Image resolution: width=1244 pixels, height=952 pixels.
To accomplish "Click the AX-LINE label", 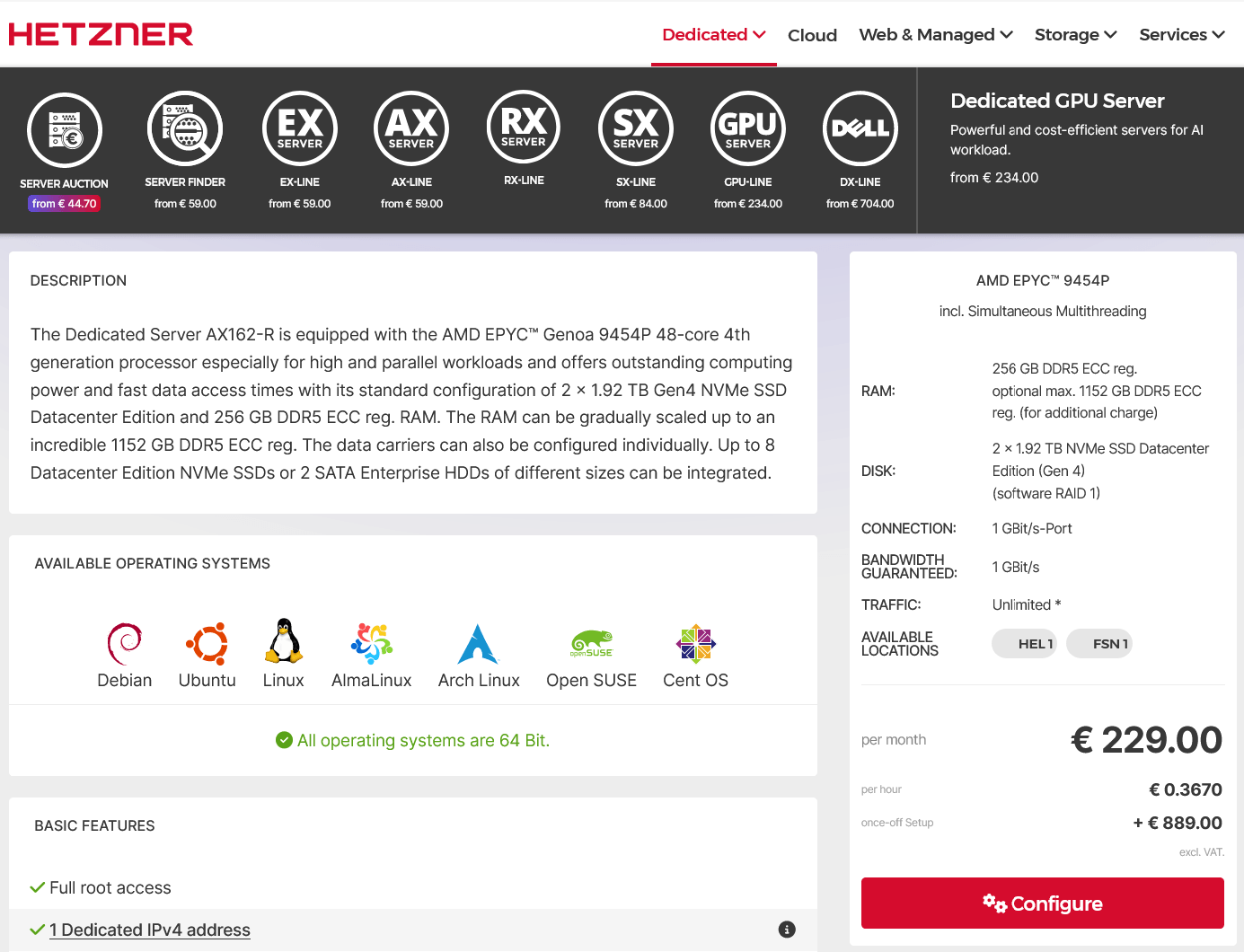I will point(411,182).
